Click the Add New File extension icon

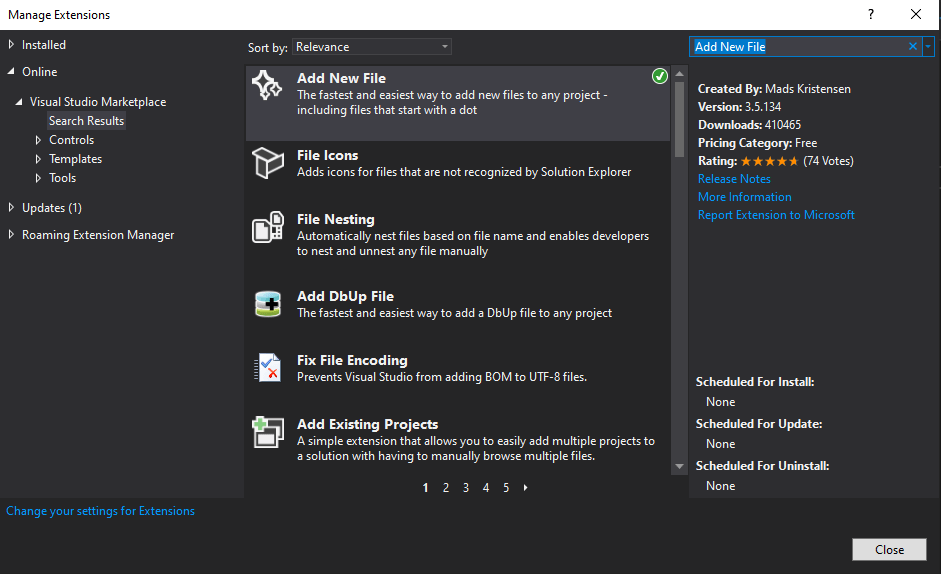coord(268,87)
